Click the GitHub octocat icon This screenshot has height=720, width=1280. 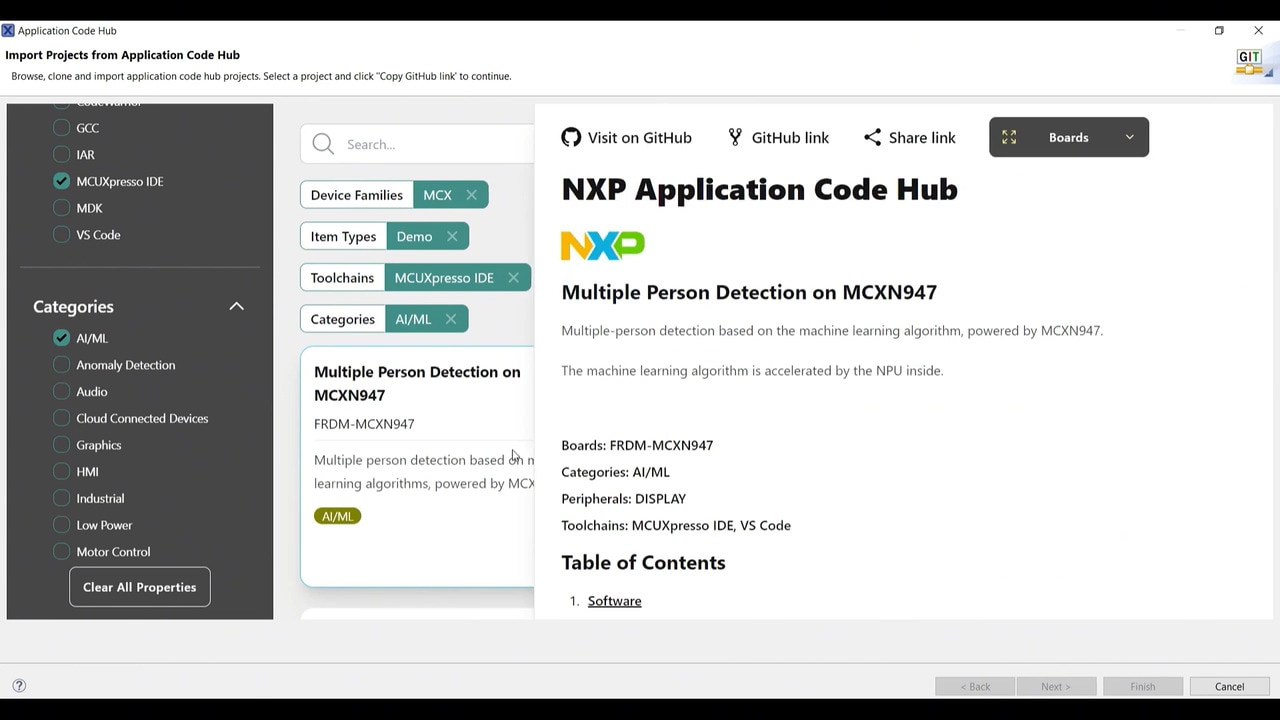571,138
